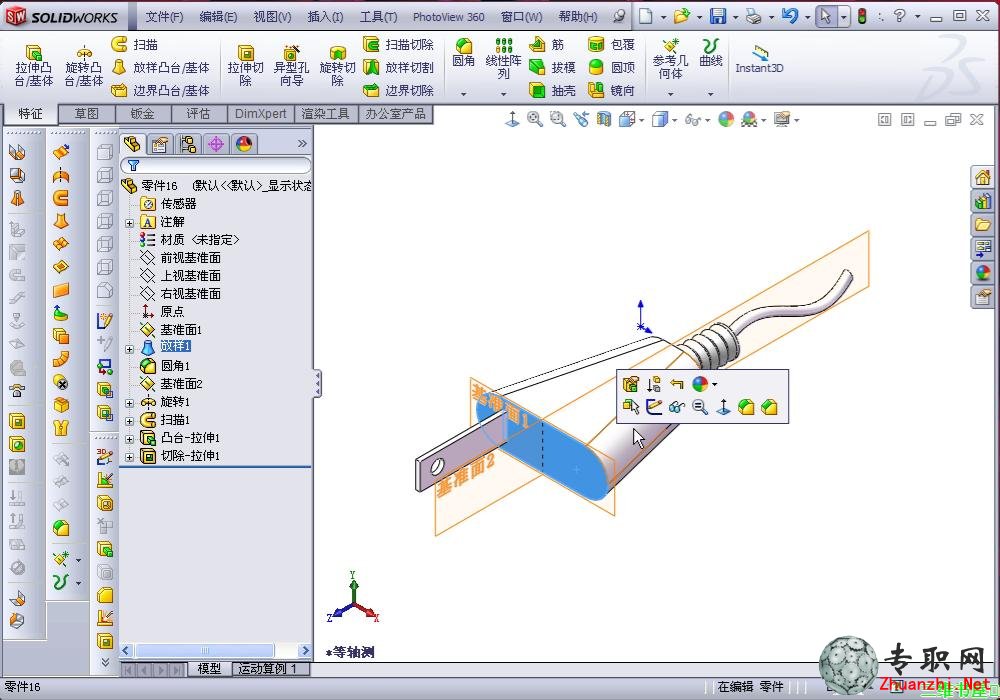
Task: Select the 边界凸台/基体 boundary boss tool
Action: pyautogui.click(x=161, y=91)
